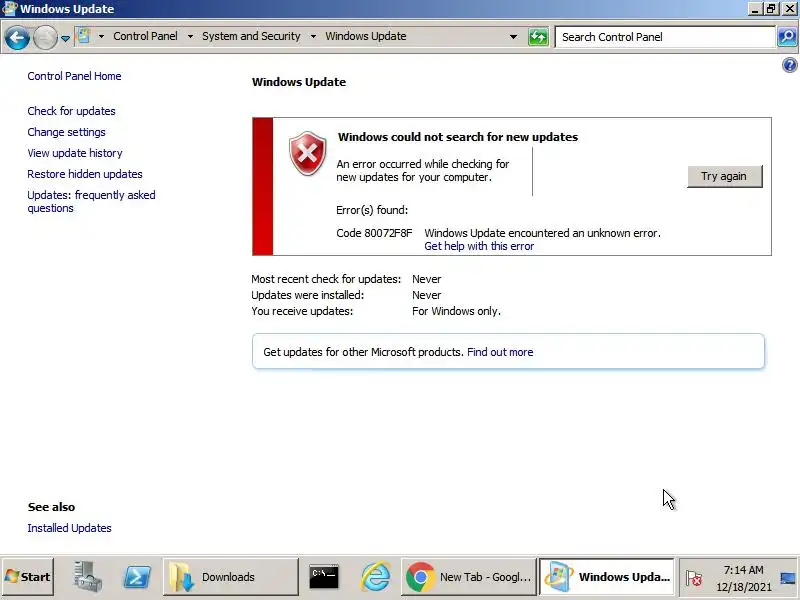800x600 pixels.
Task: Click the red error shield icon
Action: 308,154
